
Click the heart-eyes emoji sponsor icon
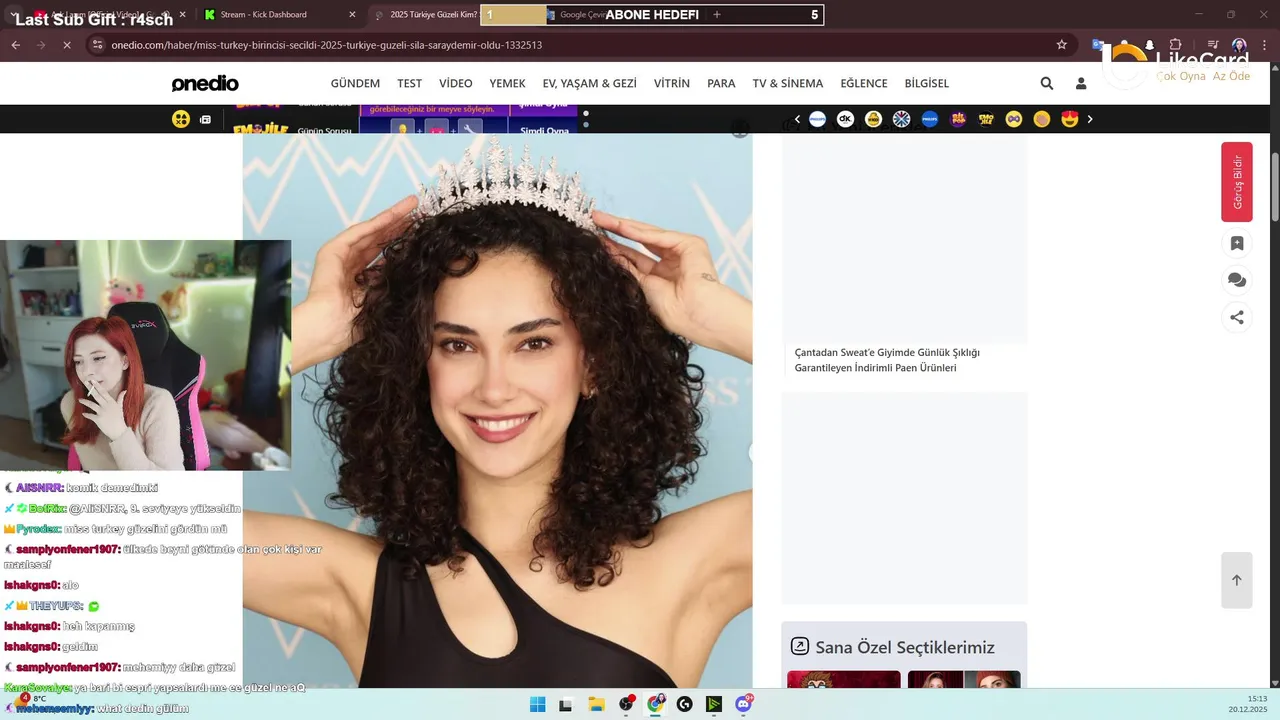tap(1070, 119)
